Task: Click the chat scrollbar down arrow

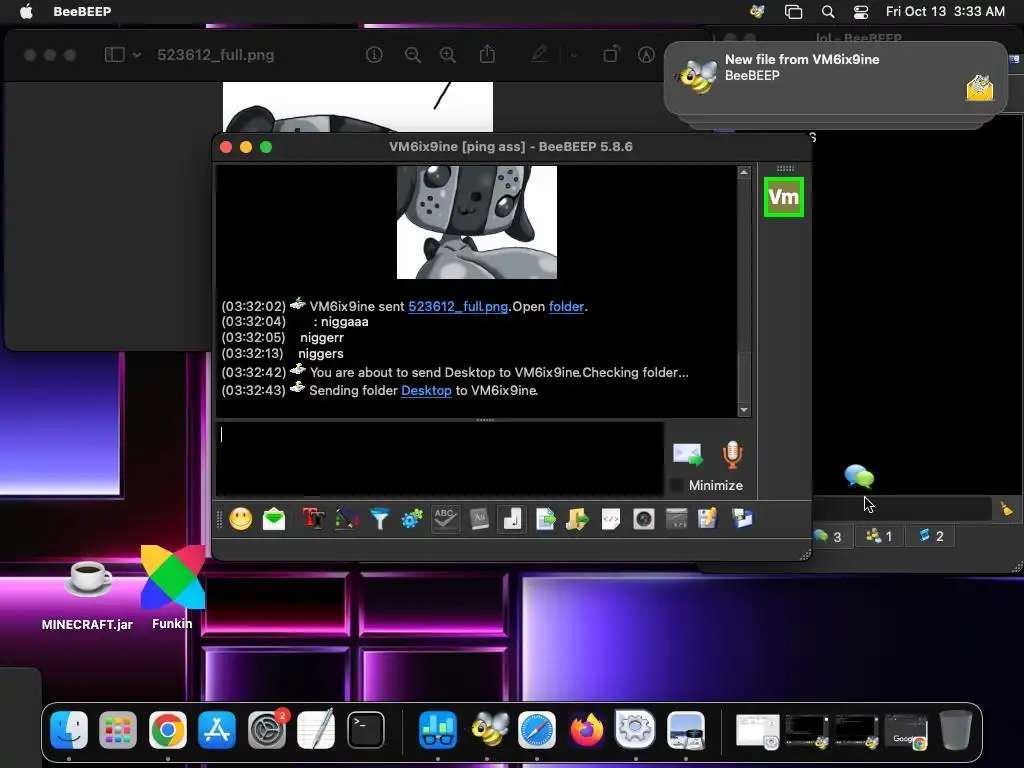Action: click(x=744, y=410)
